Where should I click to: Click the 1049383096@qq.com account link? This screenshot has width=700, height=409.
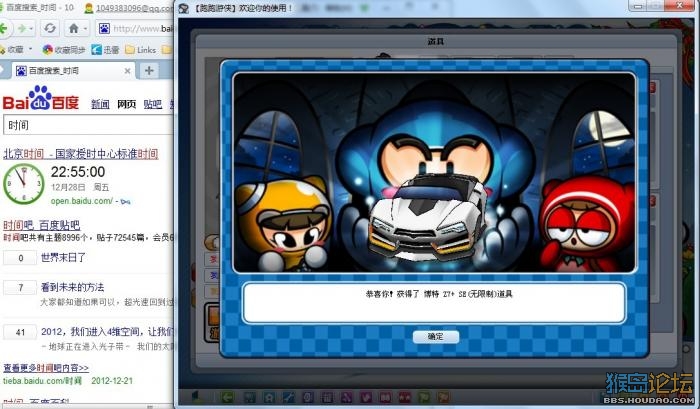tap(134, 8)
